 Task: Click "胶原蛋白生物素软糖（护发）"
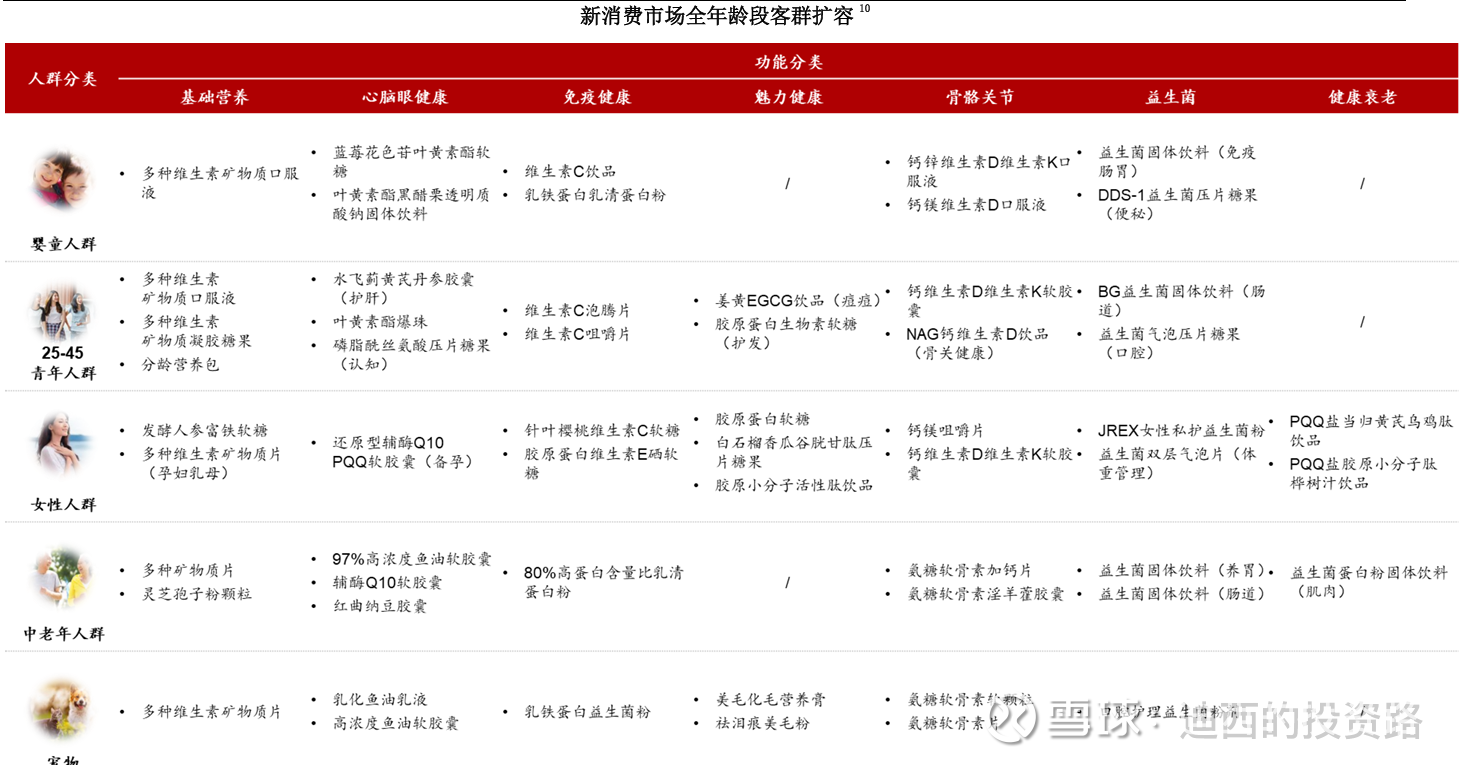point(785,334)
